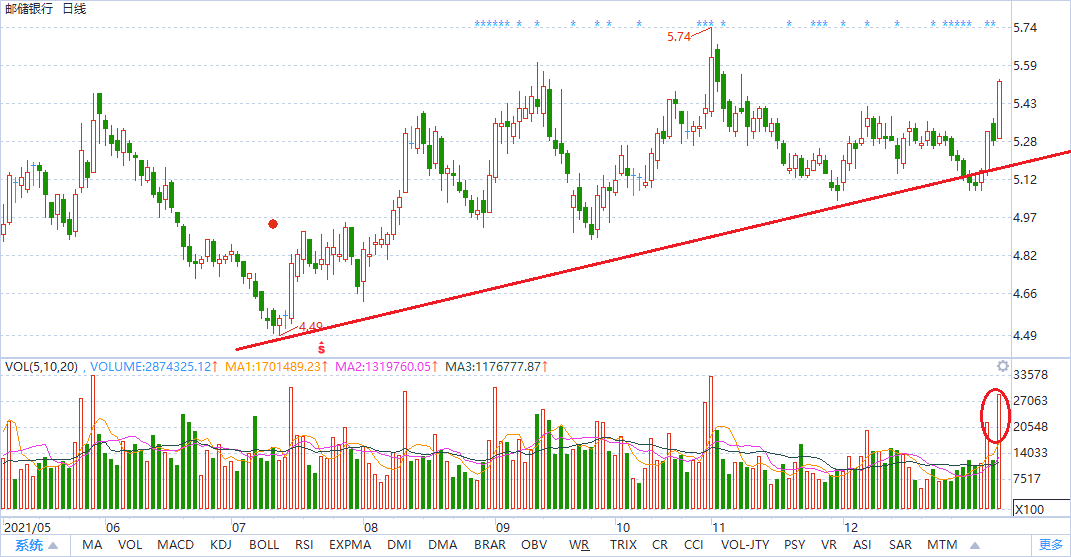Click the 4.49 low price label

(311, 327)
